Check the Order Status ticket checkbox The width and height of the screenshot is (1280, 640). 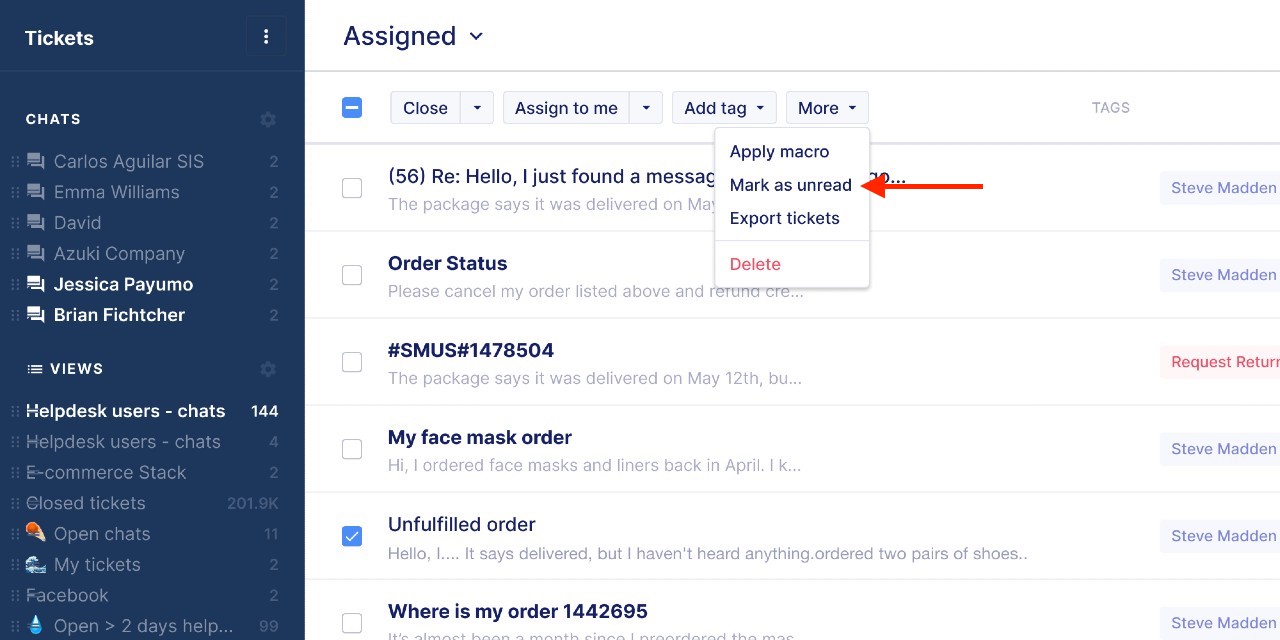click(352, 275)
